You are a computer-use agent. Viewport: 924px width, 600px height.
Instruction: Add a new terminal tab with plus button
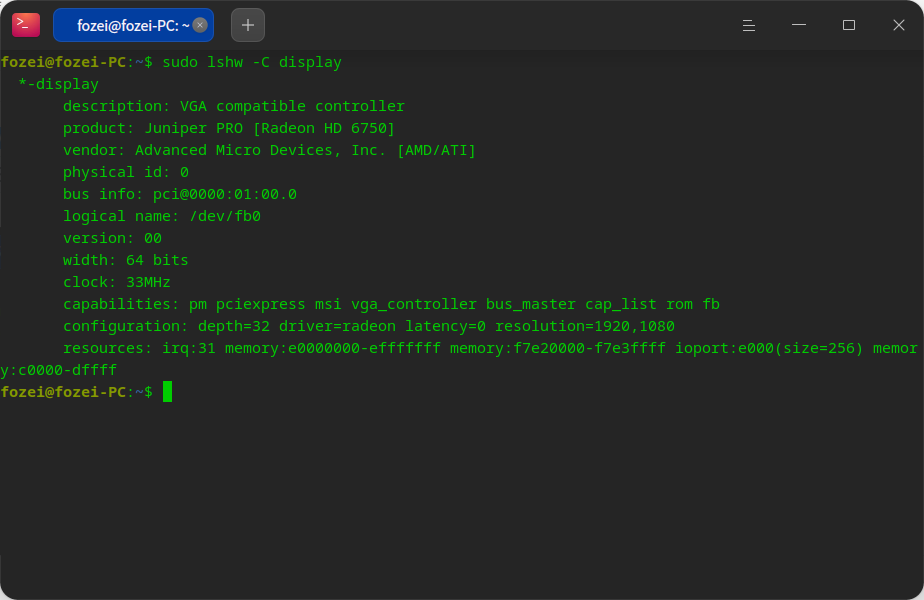(248, 25)
